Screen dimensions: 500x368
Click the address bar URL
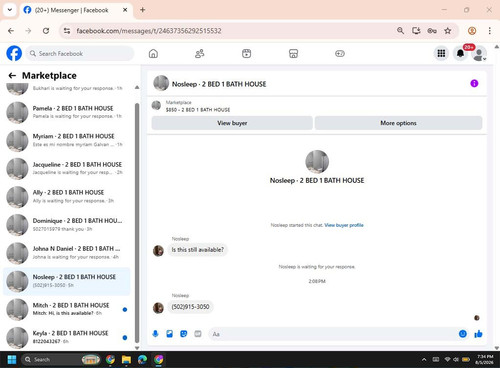click(x=149, y=31)
